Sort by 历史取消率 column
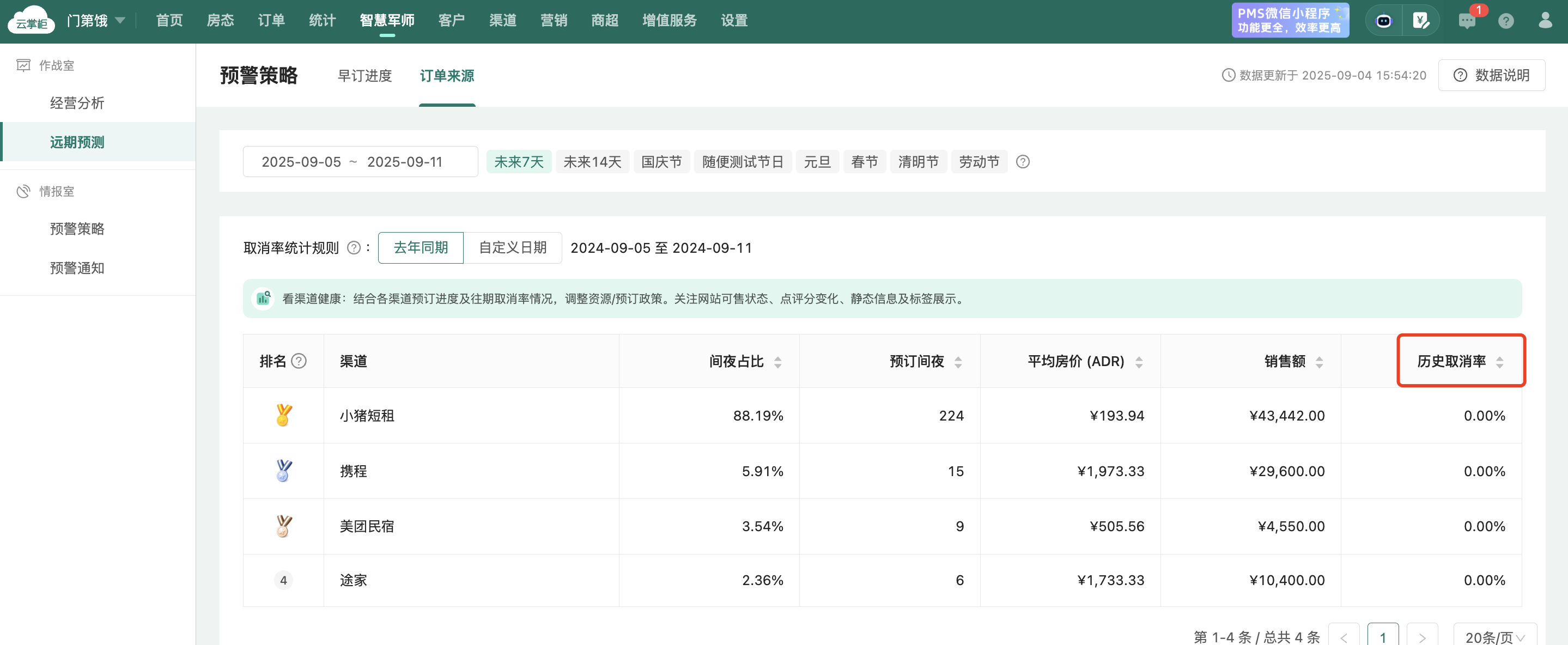Viewport: 1568px width, 645px height. (1499, 362)
